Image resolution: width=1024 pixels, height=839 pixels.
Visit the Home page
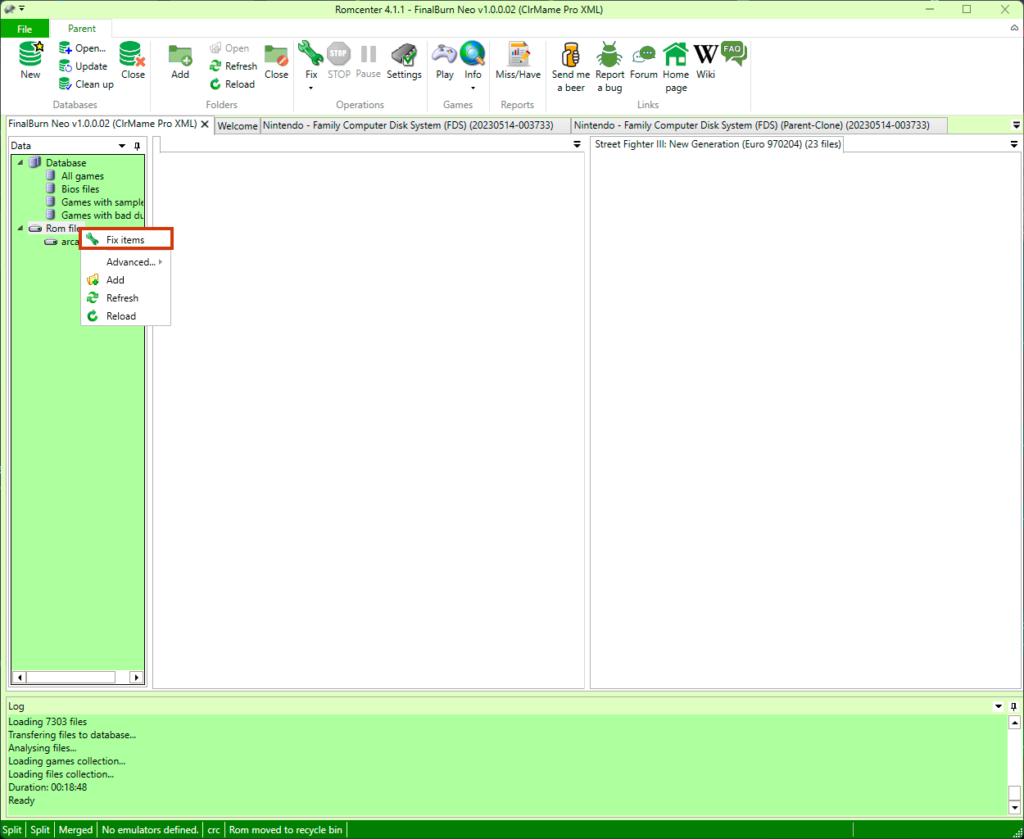[x=676, y=67]
